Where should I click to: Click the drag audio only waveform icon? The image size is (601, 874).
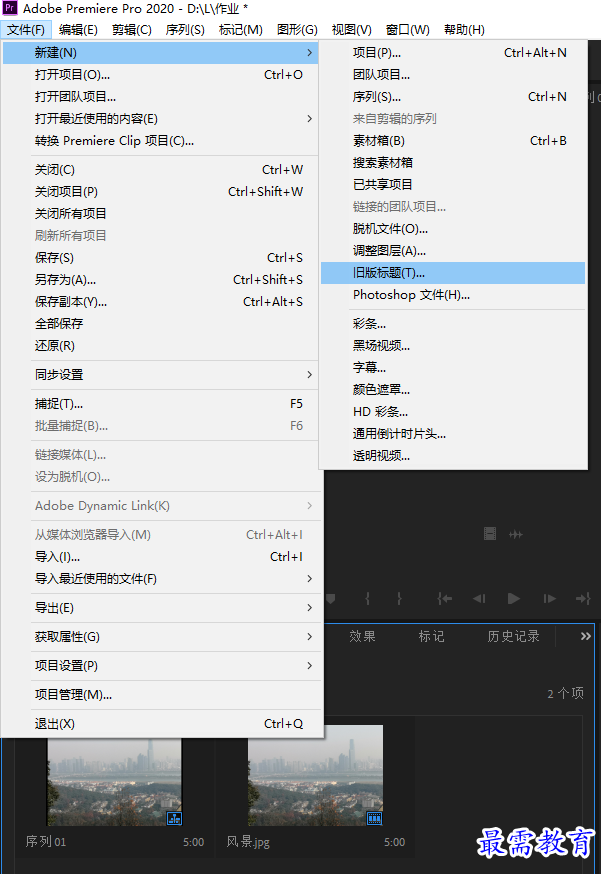(516, 535)
